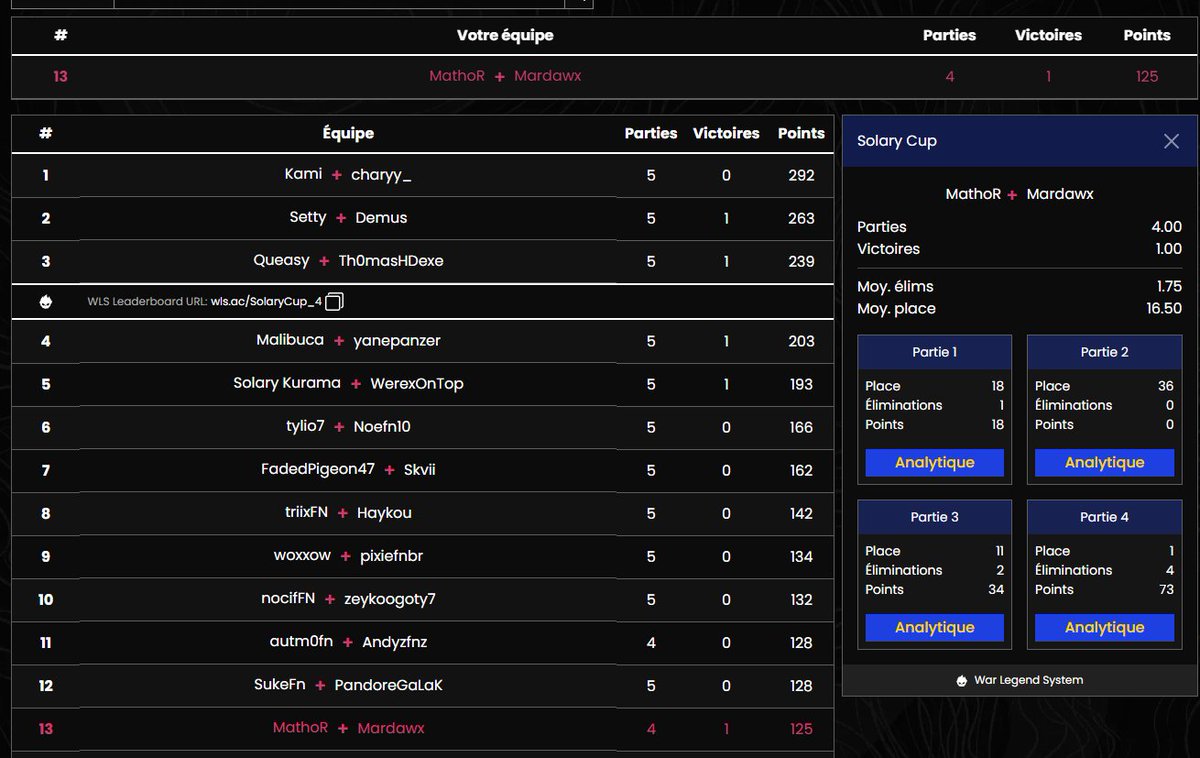Click the War Legend System footer logo
This screenshot has width=1200, height=758.
[x=962, y=680]
